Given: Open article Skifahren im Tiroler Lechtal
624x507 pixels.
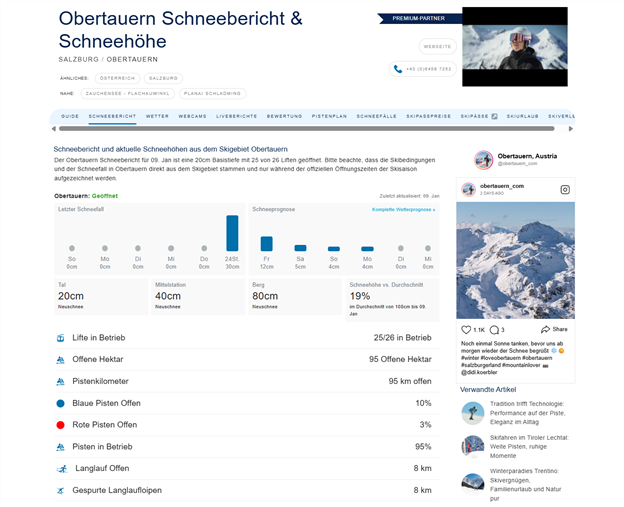Looking at the screenshot, I should click(x=529, y=447).
